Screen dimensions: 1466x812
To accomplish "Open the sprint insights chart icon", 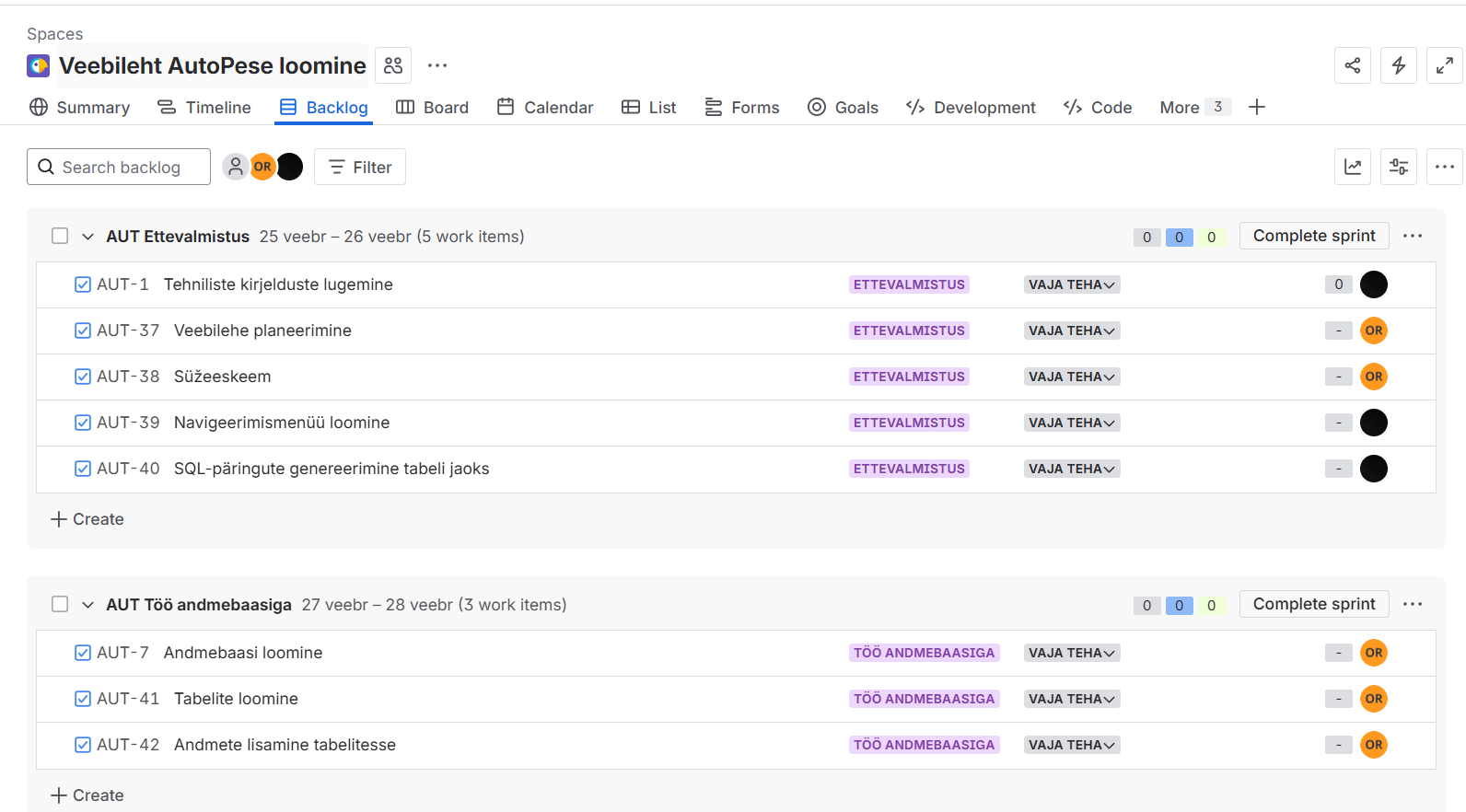I will click(1352, 167).
